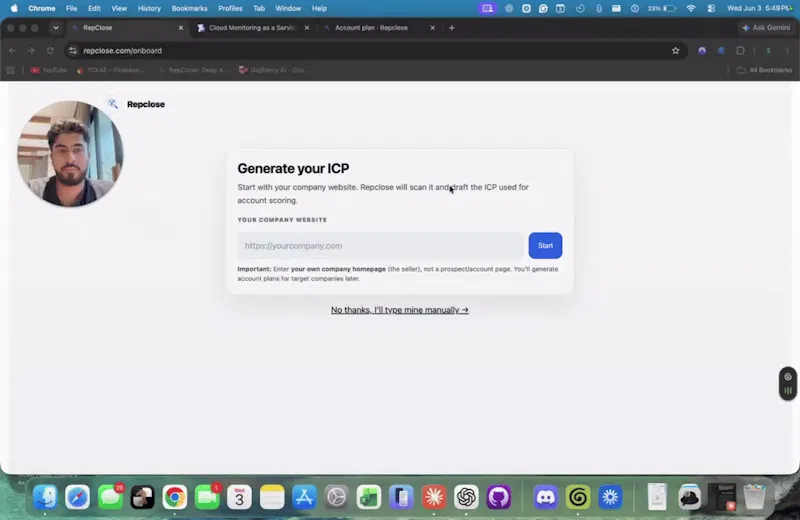Open the Apps grid in bookmarks bar
This screenshot has width=800, height=520.
[11, 70]
